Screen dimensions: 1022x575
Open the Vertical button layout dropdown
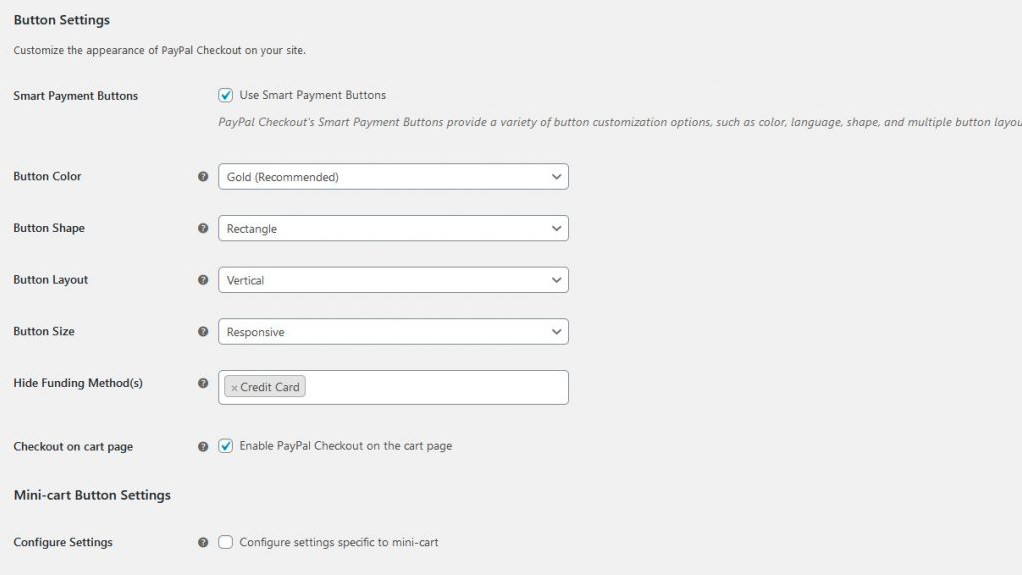(x=393, y=280)
